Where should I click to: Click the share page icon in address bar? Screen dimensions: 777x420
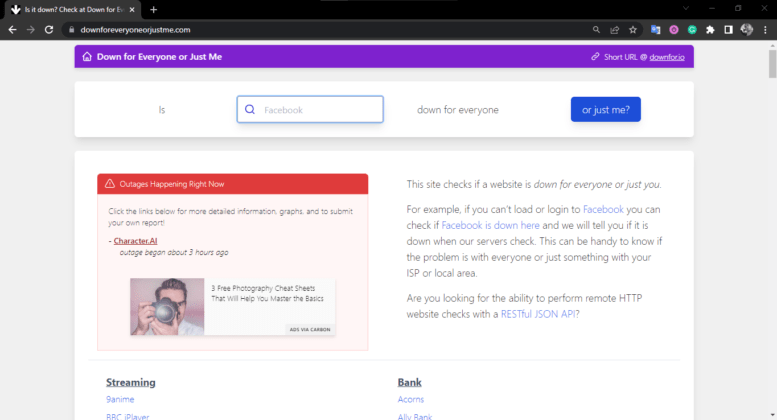click(x=614, y=30)
